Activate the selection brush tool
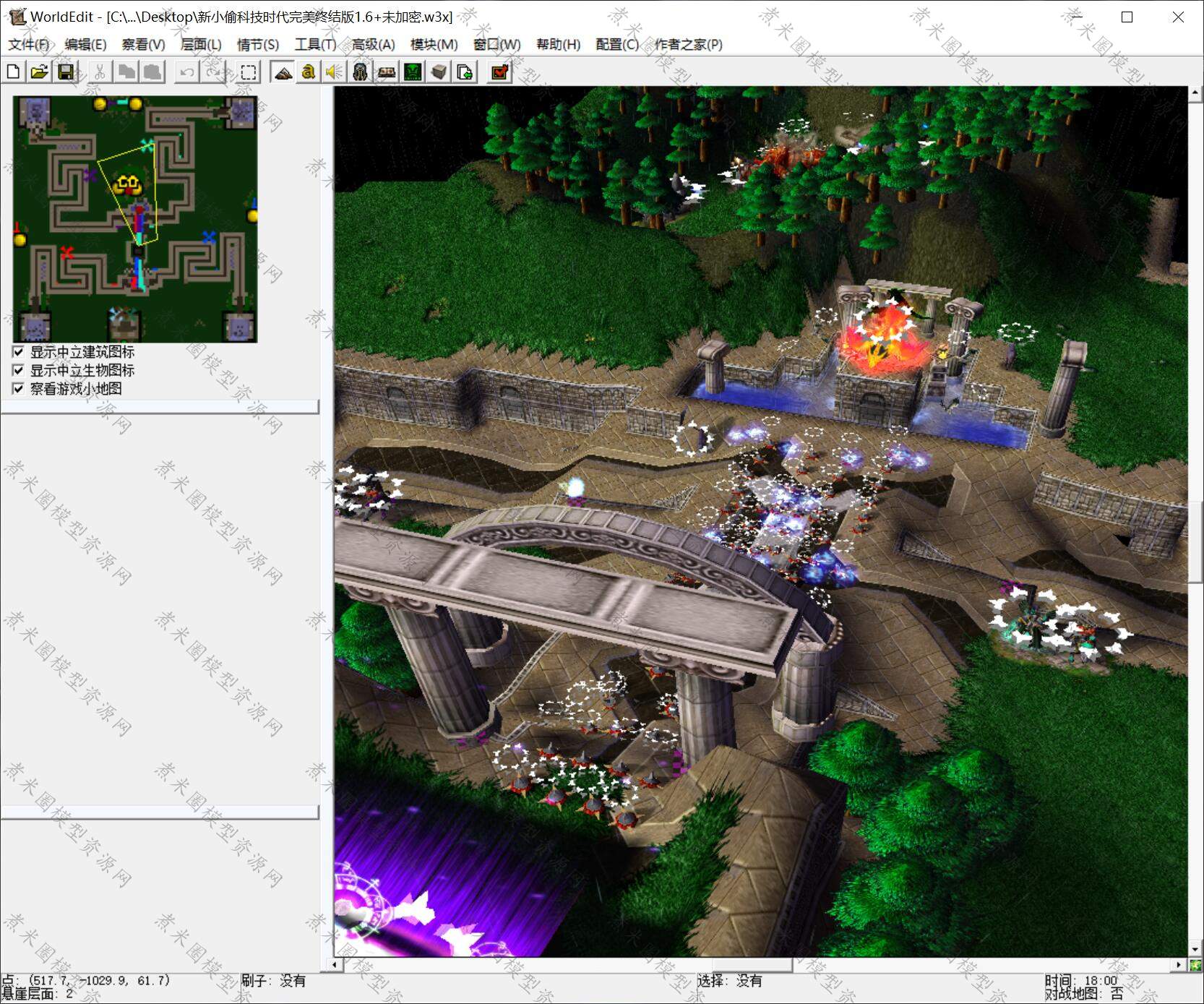This screenshot has width=1204, height=1004. click(x=248, y=72)
